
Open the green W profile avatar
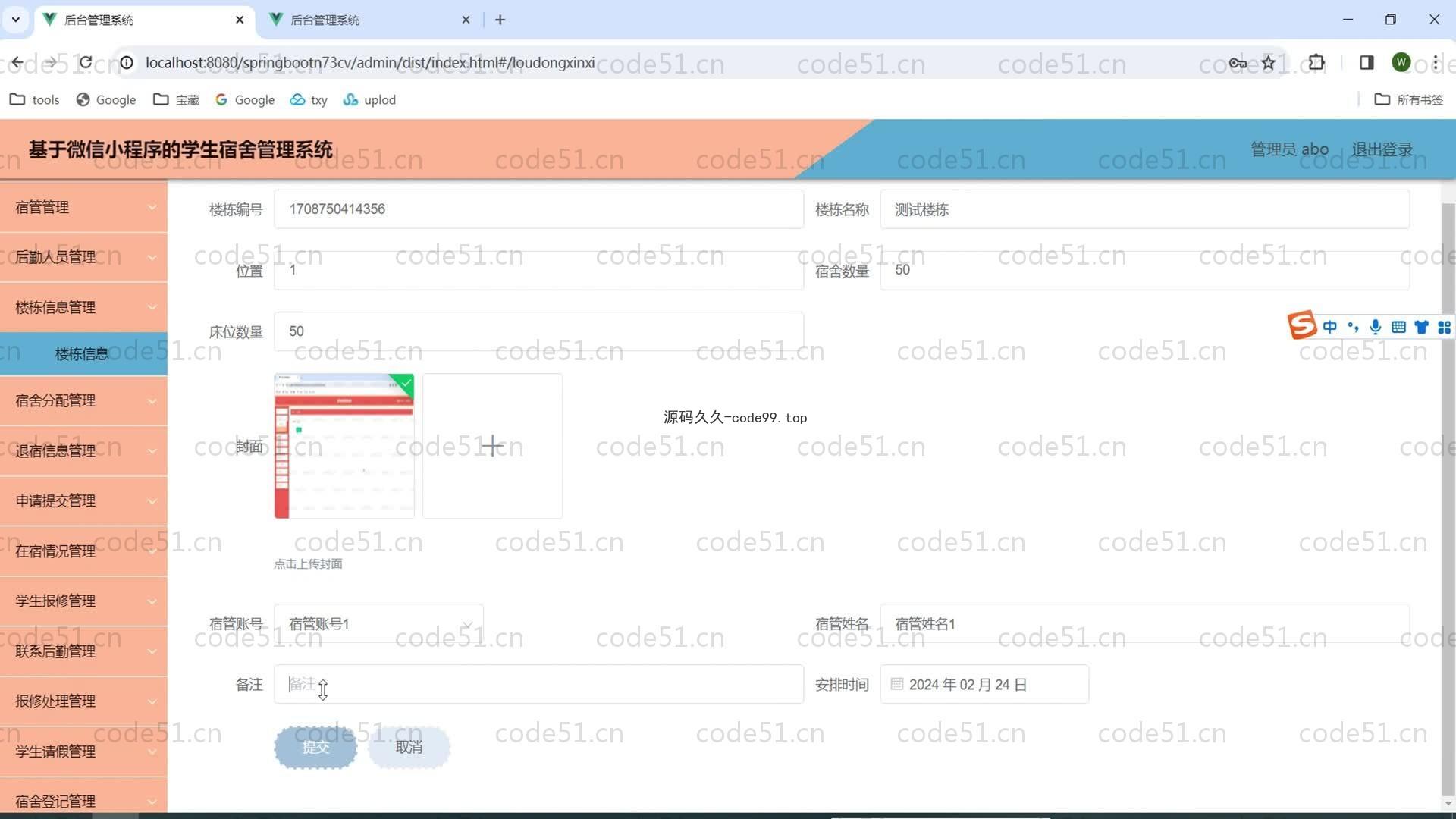[x=1401, y=62]
